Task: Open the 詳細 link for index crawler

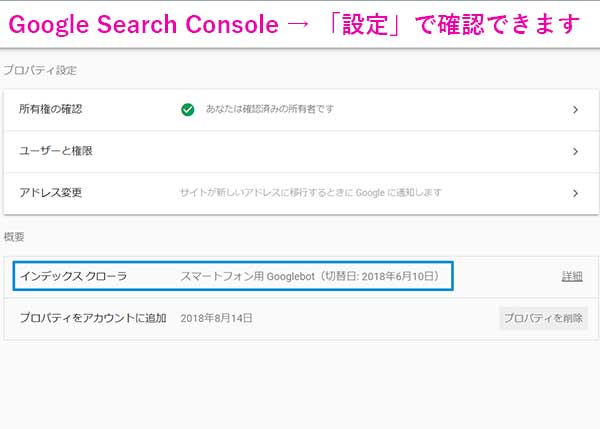Action: pos(572,276)
